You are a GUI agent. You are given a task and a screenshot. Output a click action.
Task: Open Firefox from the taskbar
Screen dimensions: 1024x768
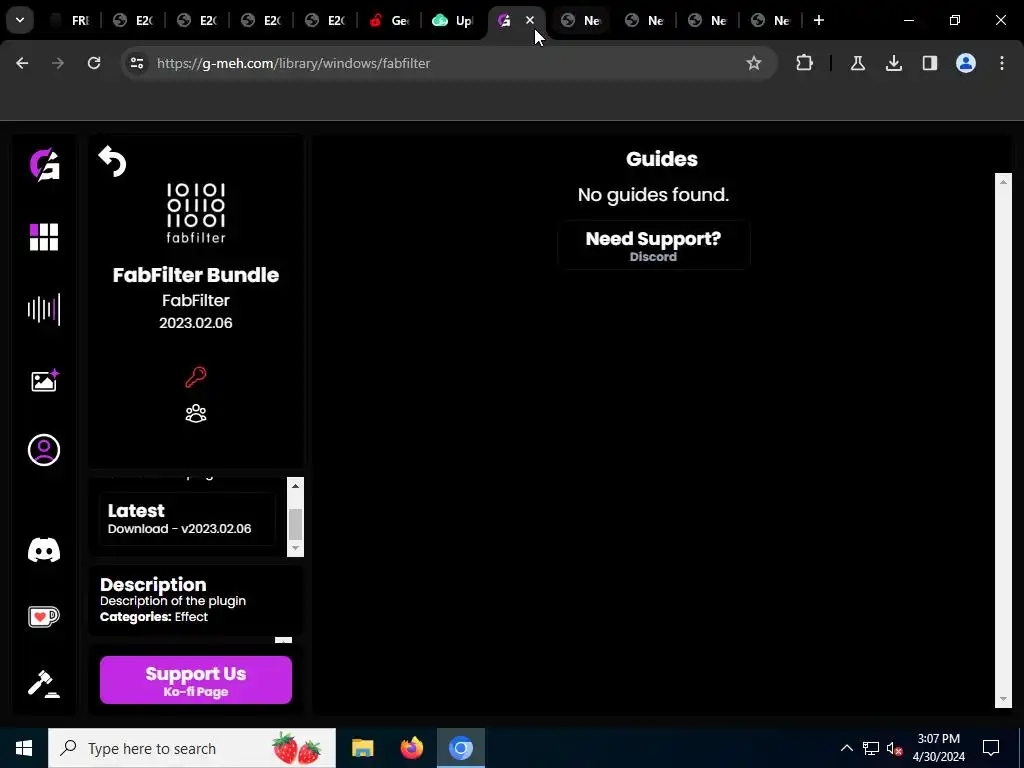click(411, 748)
